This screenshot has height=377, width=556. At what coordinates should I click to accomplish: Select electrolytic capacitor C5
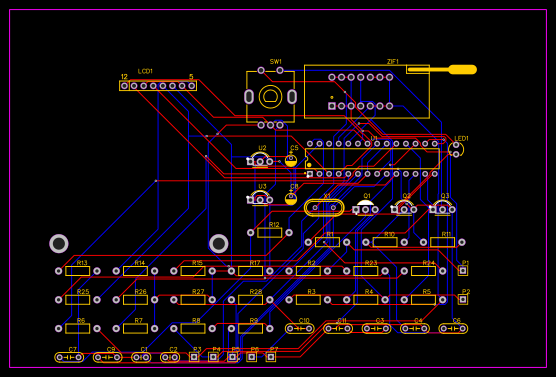(x=291, y=160)
